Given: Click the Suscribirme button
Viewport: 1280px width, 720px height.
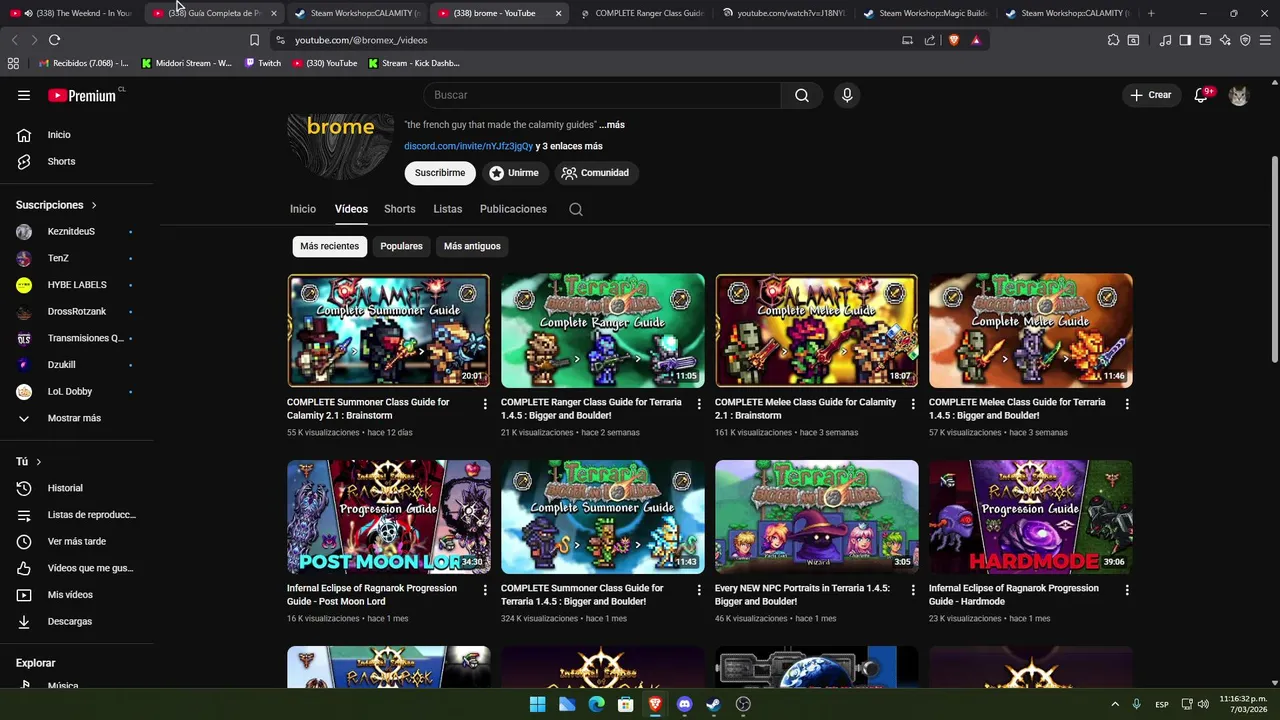Looking at the screenshot, I should [x=440, y=173].
